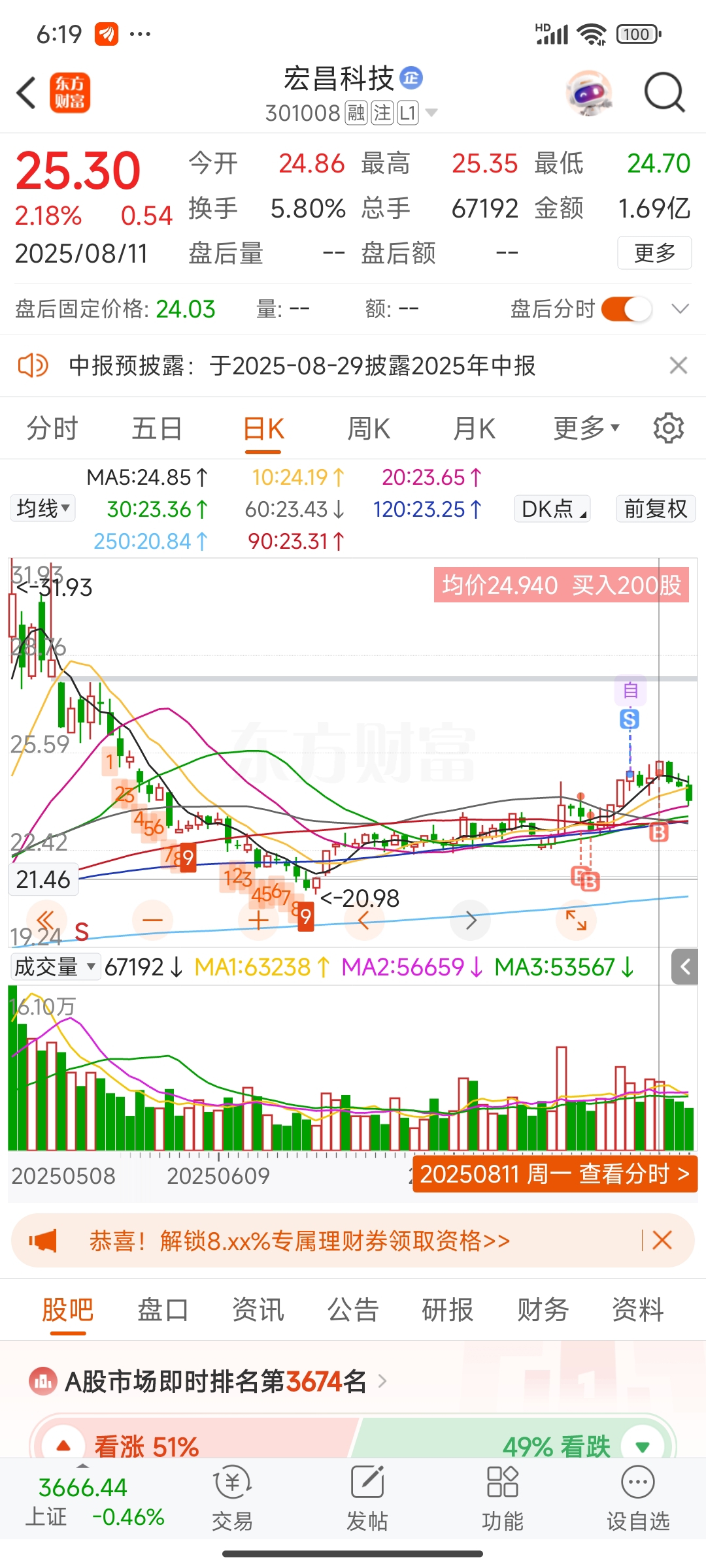Open the robot AI assistant avatar
Viewport: 706px width, 1568px height.
589,93
